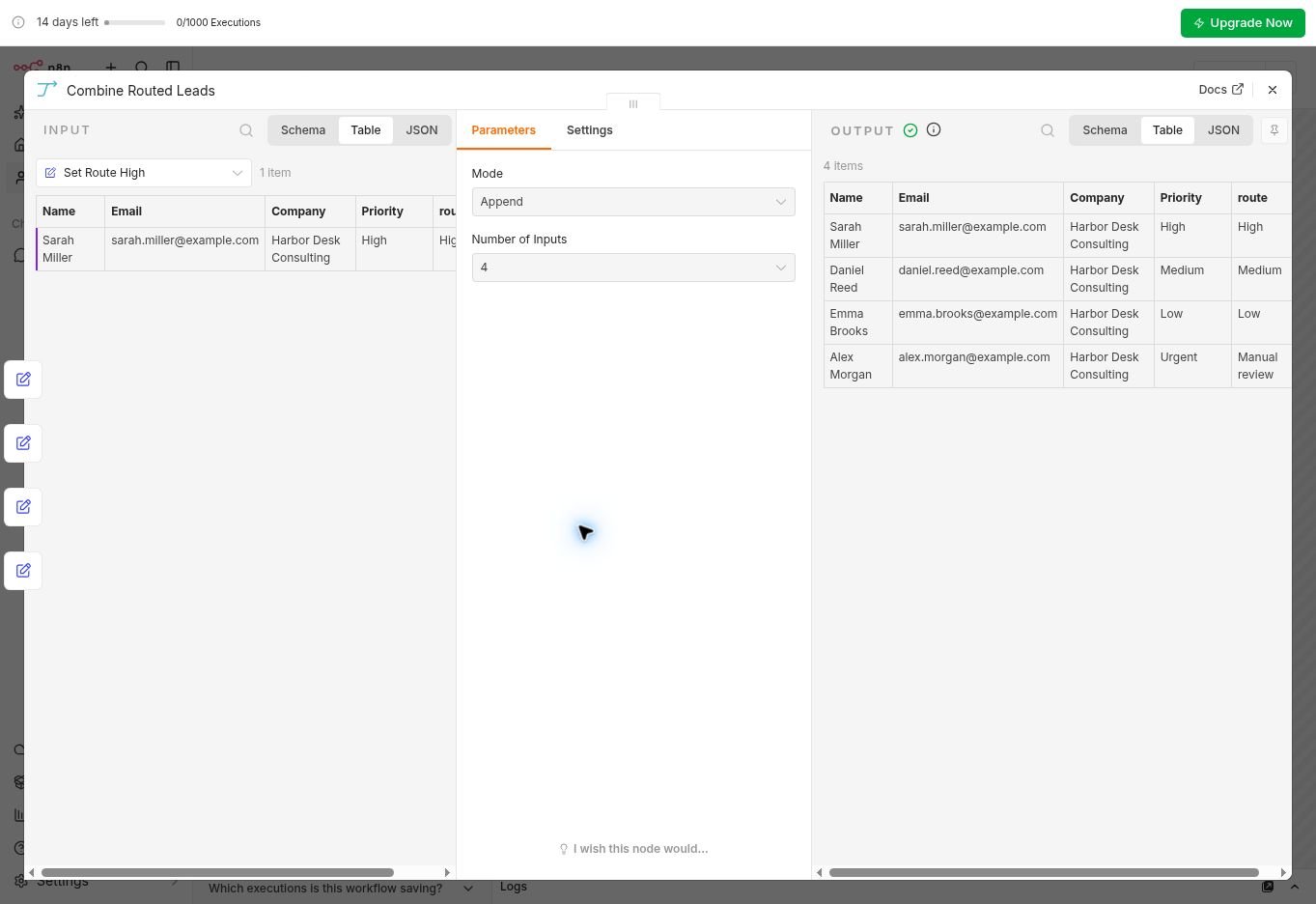
Task: Click the 'Urgent' priority cell in the output
Action: [1192, 366]
